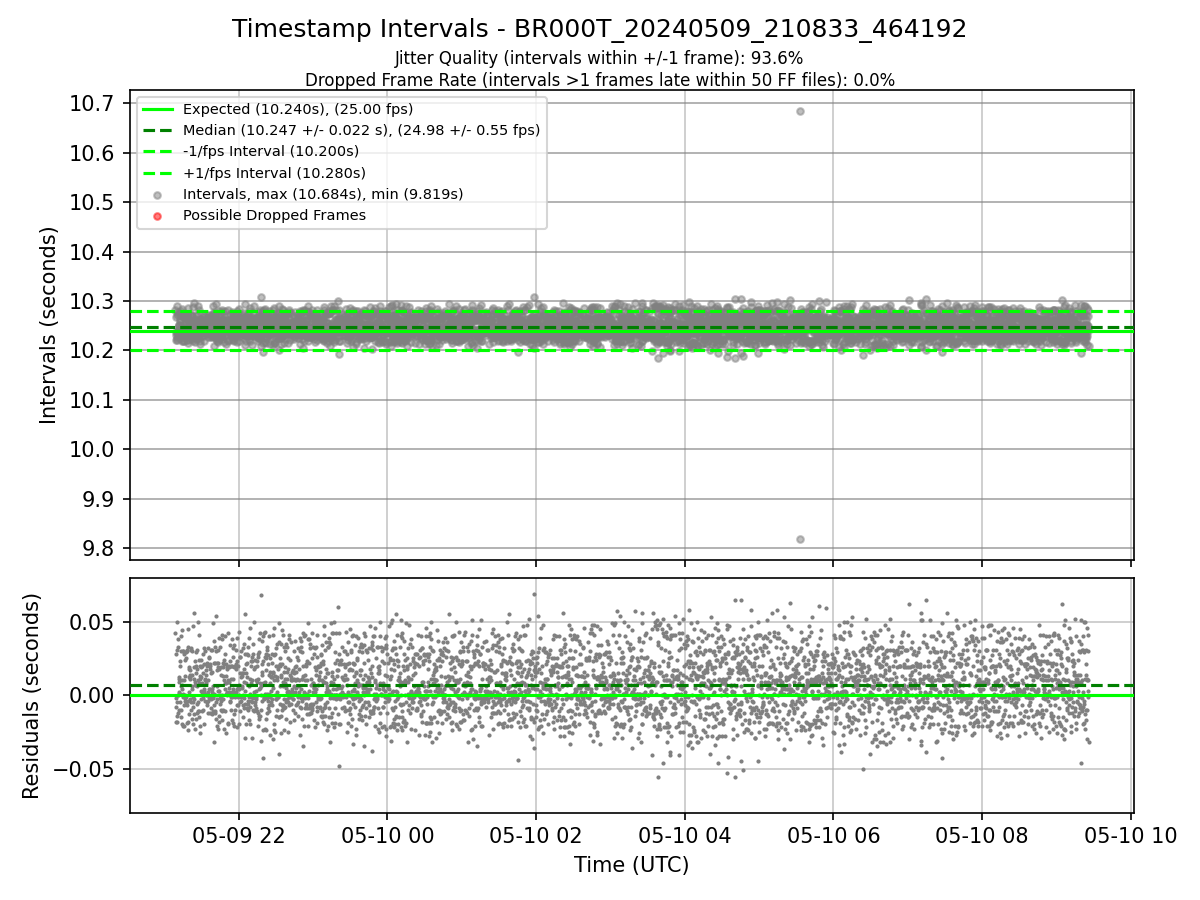Click the x-axis tick label '05-09 22'
The height and width of the screenshot is (900, 1200).
point(238,834)
